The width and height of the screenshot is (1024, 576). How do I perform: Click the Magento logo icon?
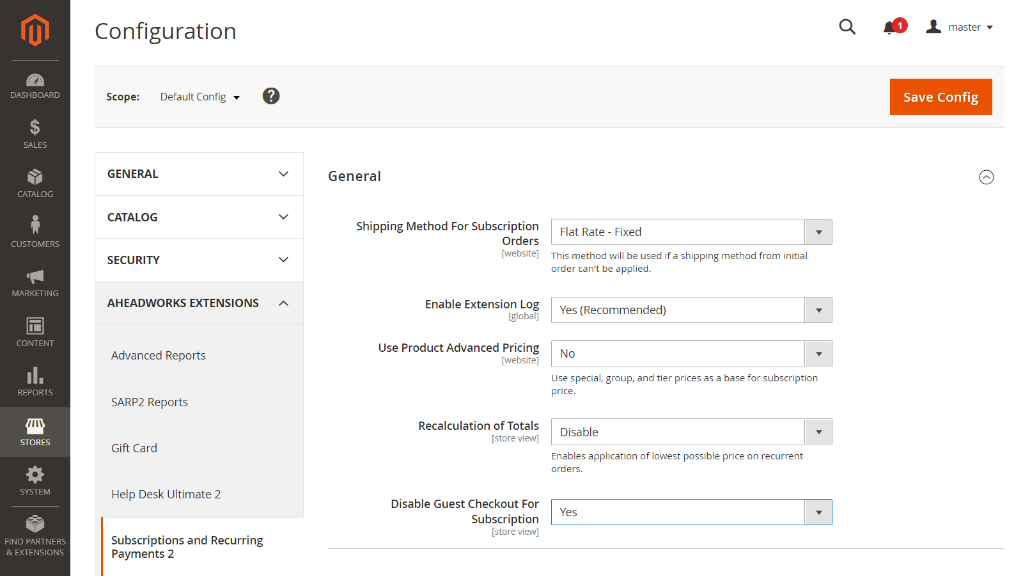click(35, 30)
